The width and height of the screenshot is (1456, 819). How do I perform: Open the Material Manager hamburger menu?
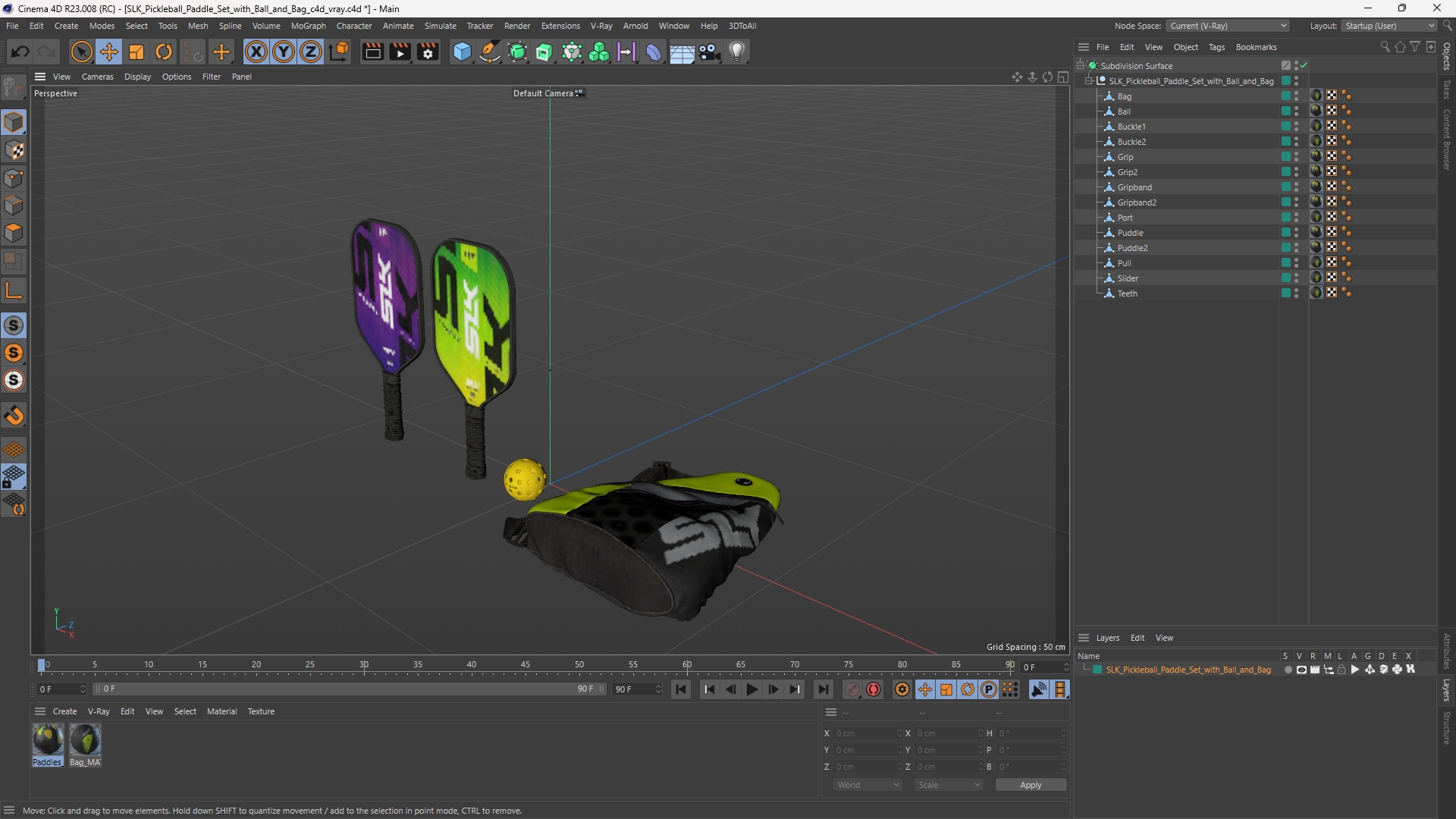point(40,711)
